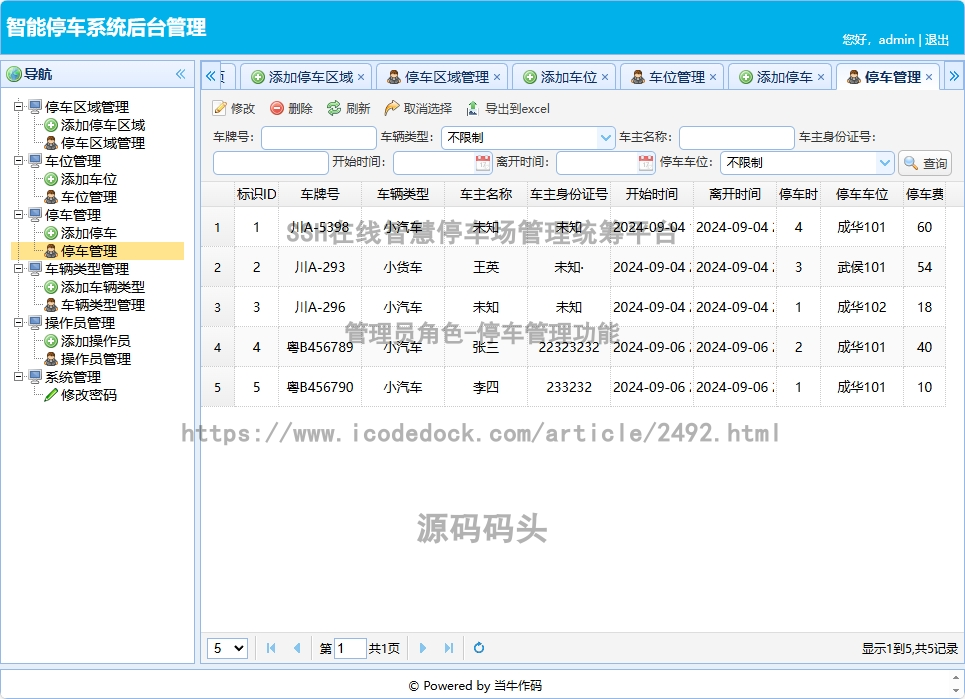Focus the 开始时间 date input
This screenshot has height=699, width=965.
(434, 162)
